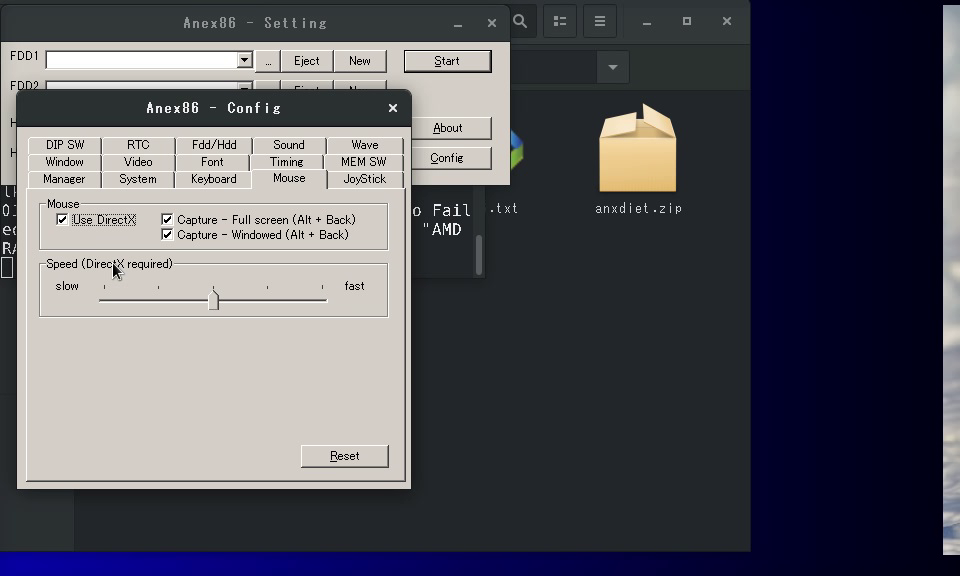Close the Anex86 Config dialog
Screen dimensions: 960x576
pos(393,108)
